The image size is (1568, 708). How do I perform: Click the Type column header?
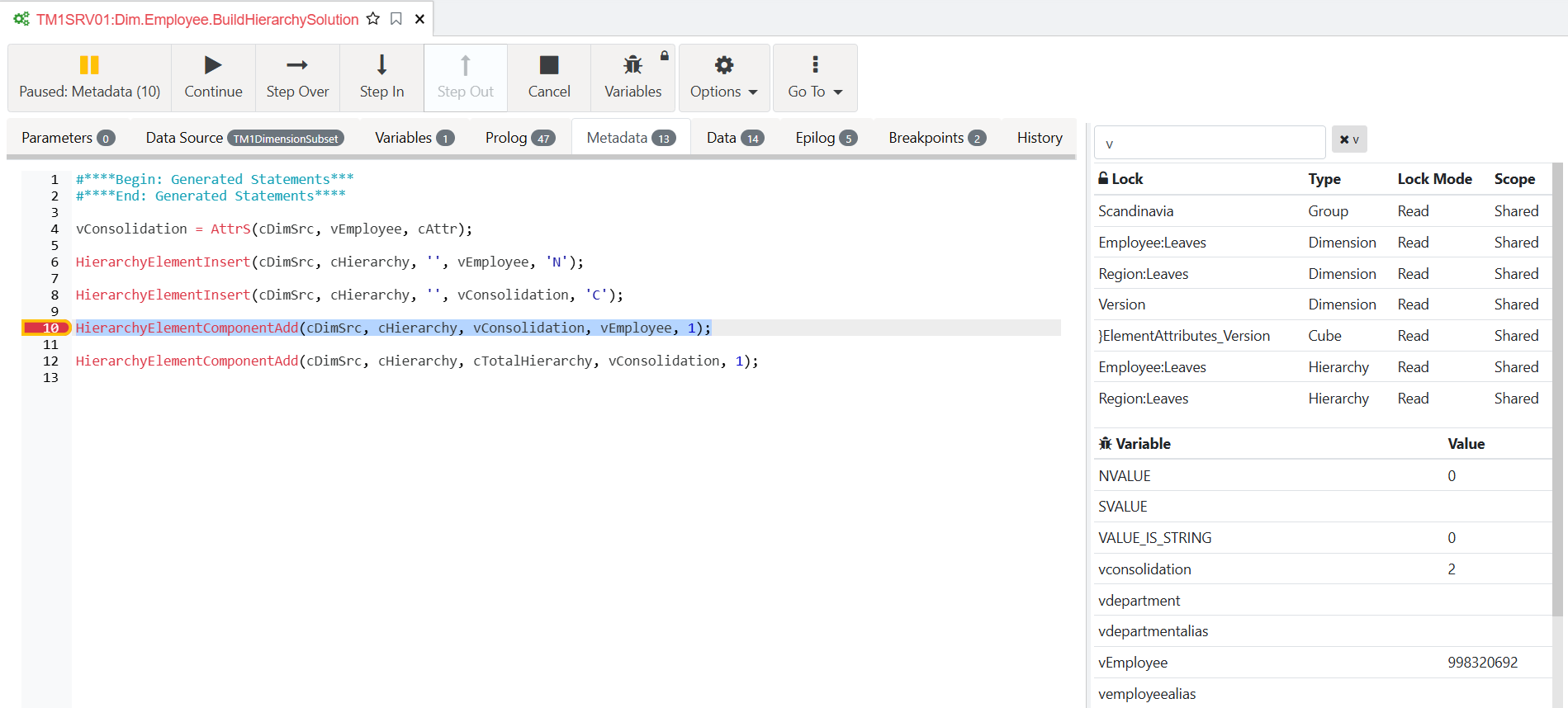[x=1324, y=178]
